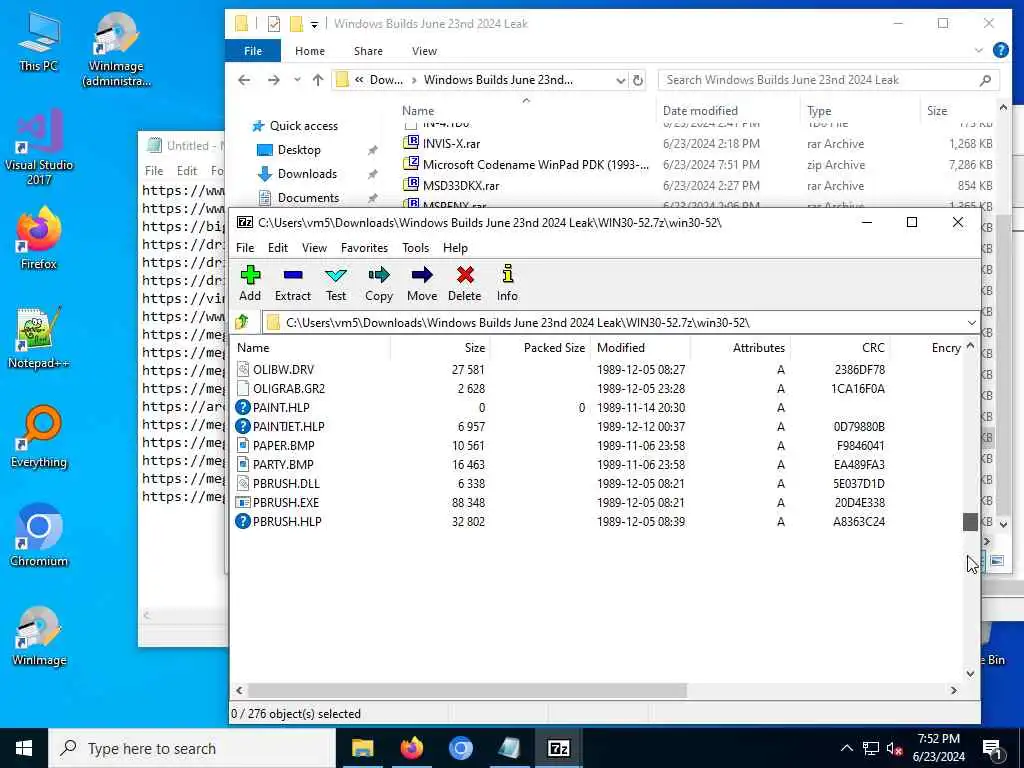Refresh the Explorer address bar
This screenshot has height=768, width=1024.
[638, 80]
